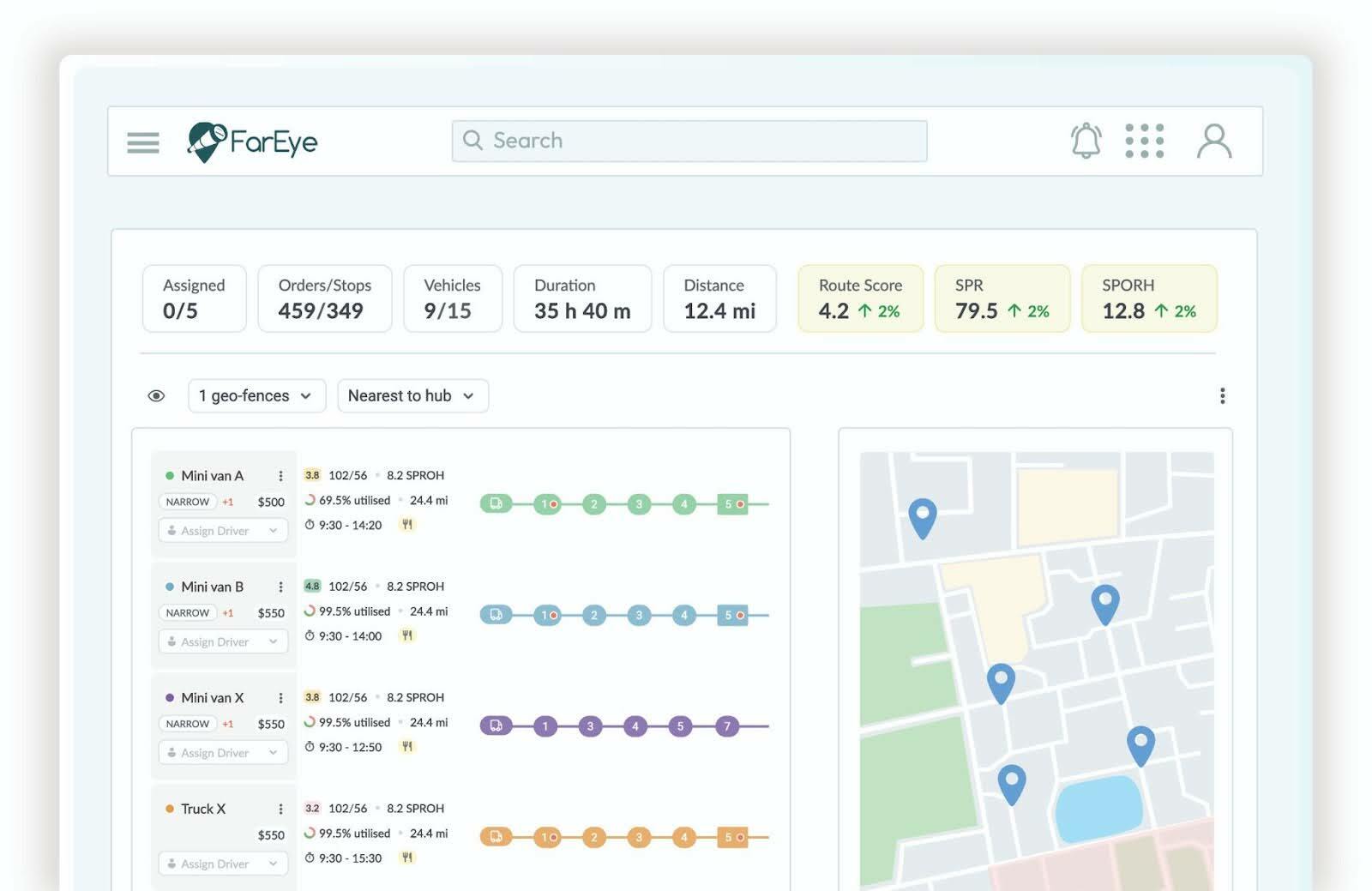
Task: Click Truck X orange truck start icon
Action: coord(496,836)
